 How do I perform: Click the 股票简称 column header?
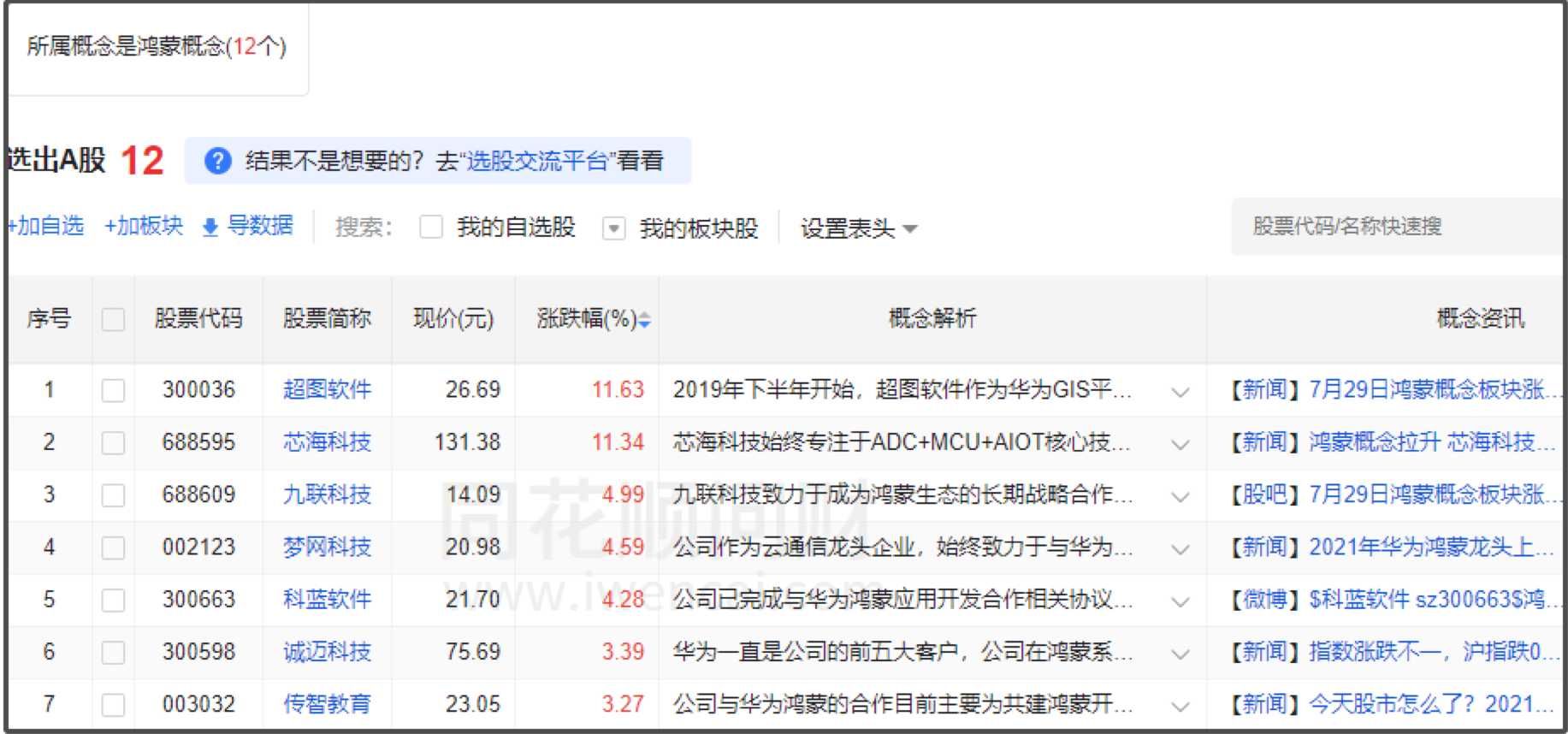[327, 319]
